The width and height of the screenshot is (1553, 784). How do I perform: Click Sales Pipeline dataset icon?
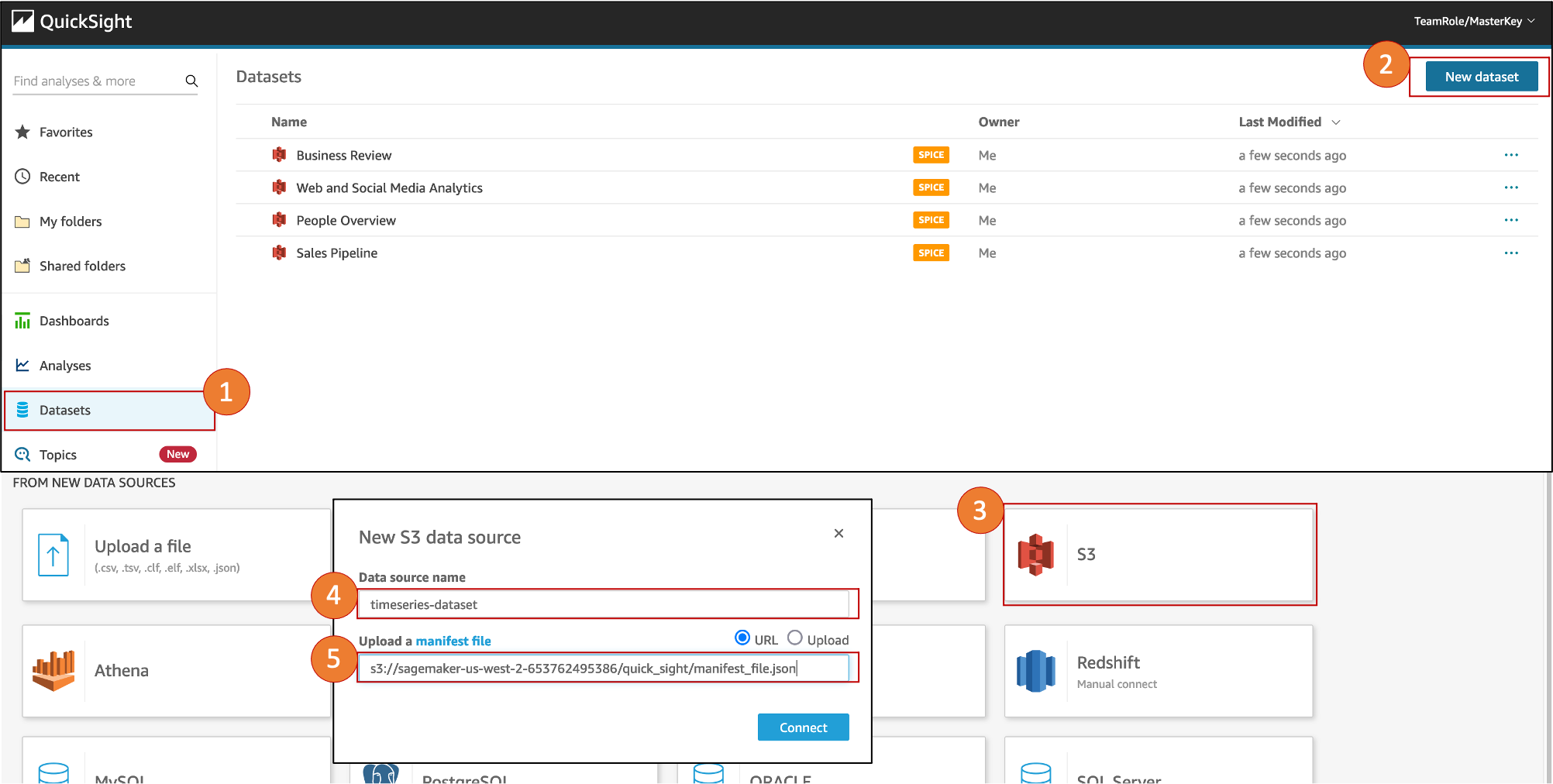point(279,253)
